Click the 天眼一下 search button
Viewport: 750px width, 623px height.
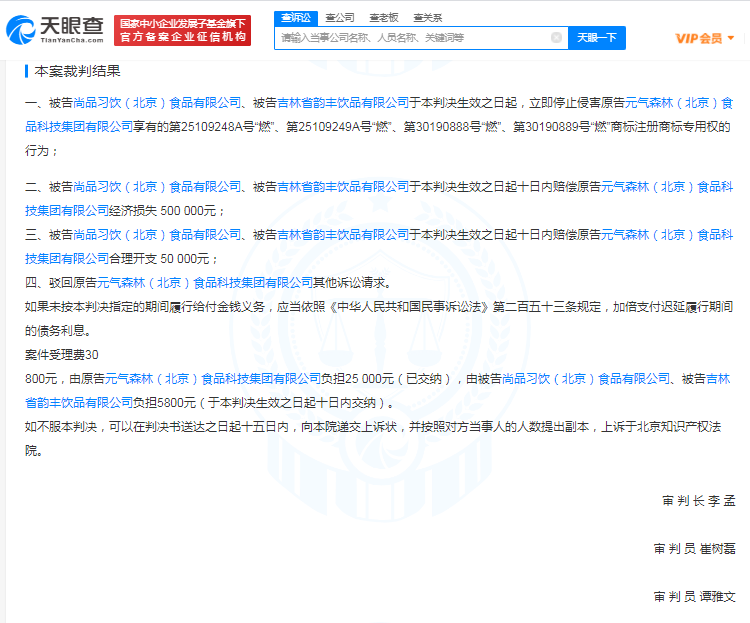596,38
